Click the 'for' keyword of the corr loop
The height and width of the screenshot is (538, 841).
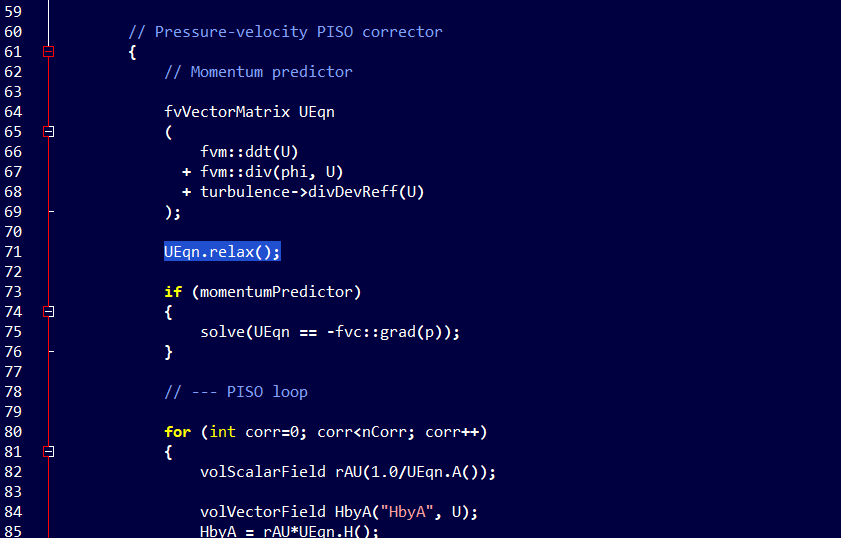coord(178,432)
